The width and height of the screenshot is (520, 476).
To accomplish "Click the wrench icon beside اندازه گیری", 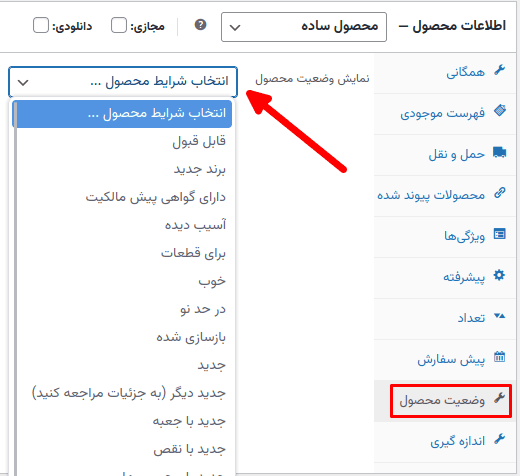I will click(x=500, y=439).
